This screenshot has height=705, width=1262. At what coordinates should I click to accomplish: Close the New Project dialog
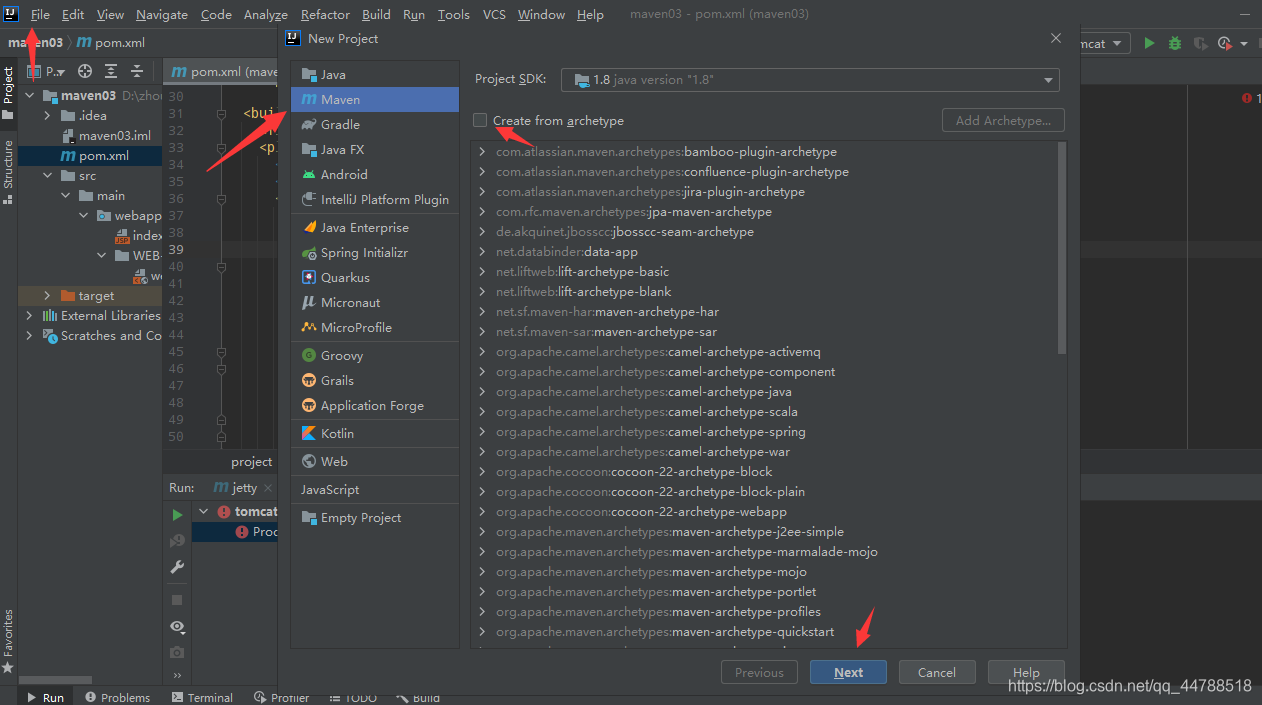point(1055,38)
